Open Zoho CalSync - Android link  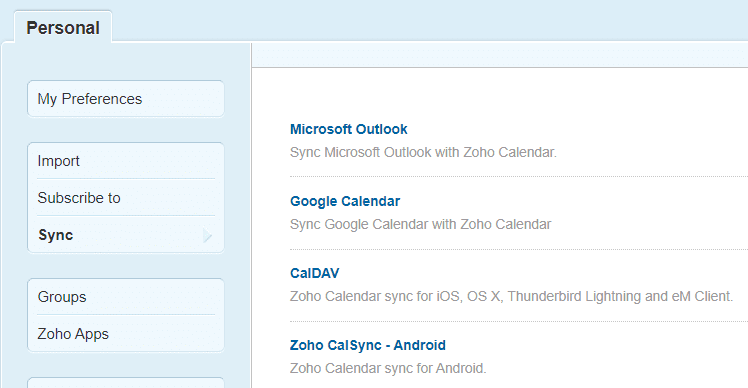368,345
